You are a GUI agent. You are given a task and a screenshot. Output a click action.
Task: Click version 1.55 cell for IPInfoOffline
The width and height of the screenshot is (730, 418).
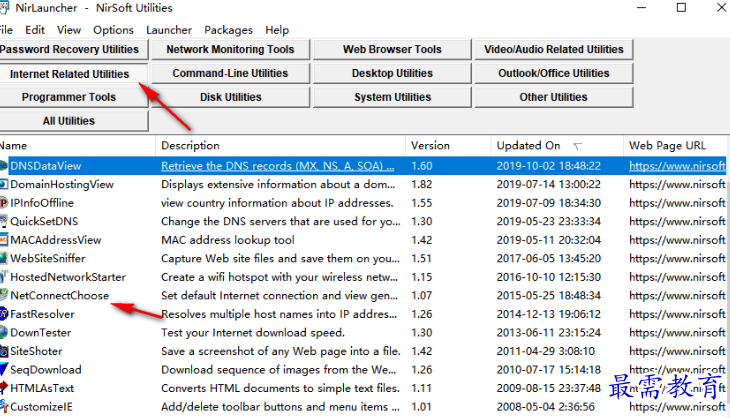point(421,203)
